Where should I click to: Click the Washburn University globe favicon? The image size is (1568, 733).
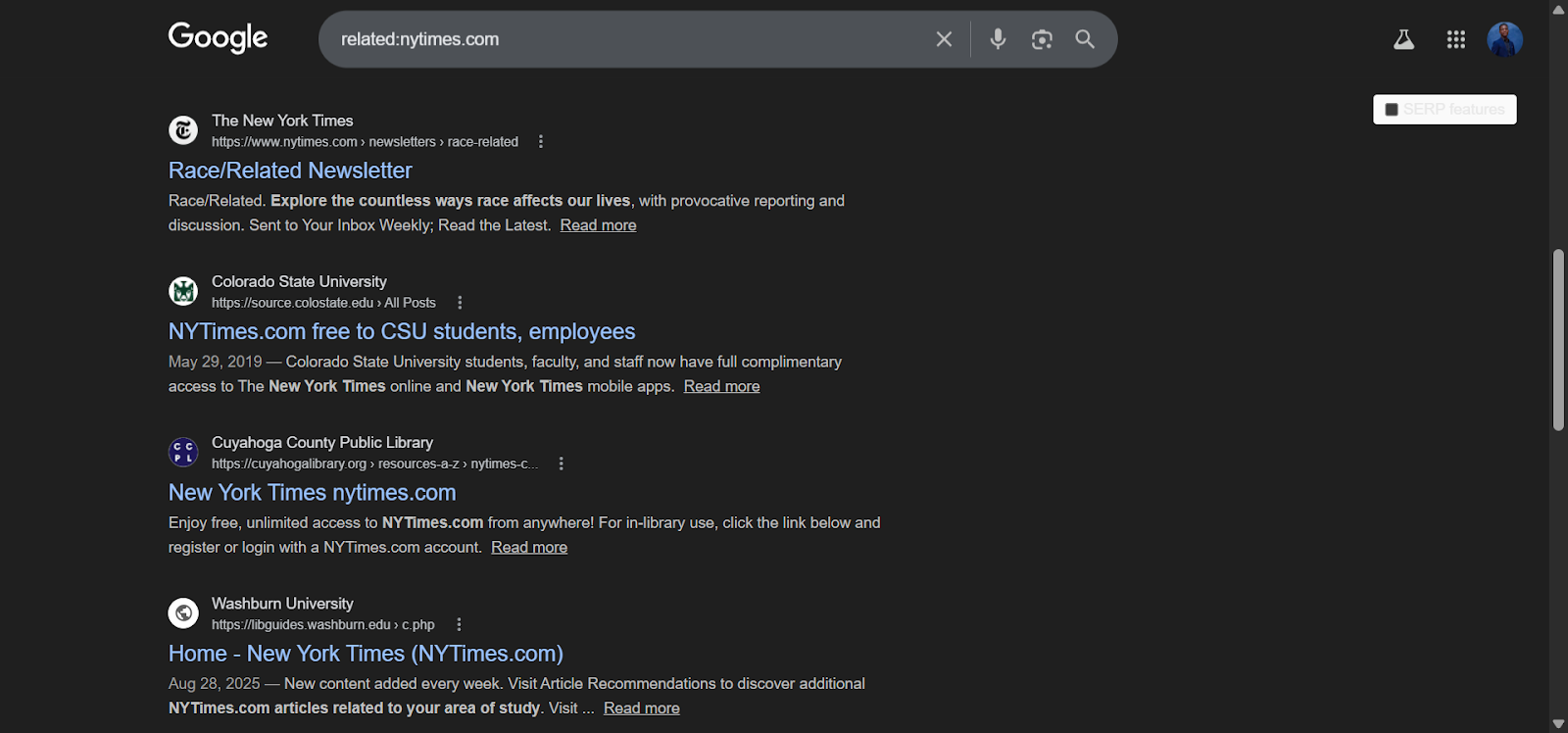[x=183, y=613]
